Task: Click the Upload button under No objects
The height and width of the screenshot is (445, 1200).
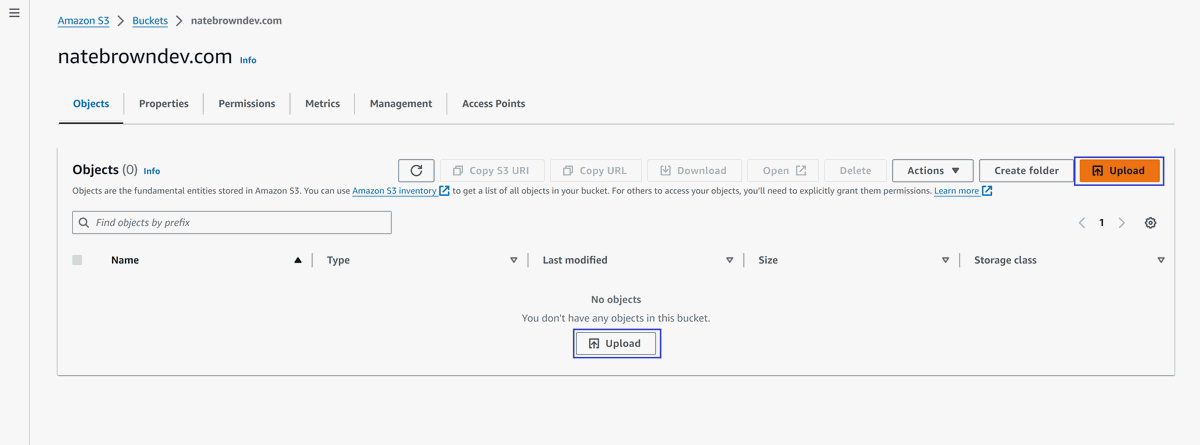Action: [616, 343]
